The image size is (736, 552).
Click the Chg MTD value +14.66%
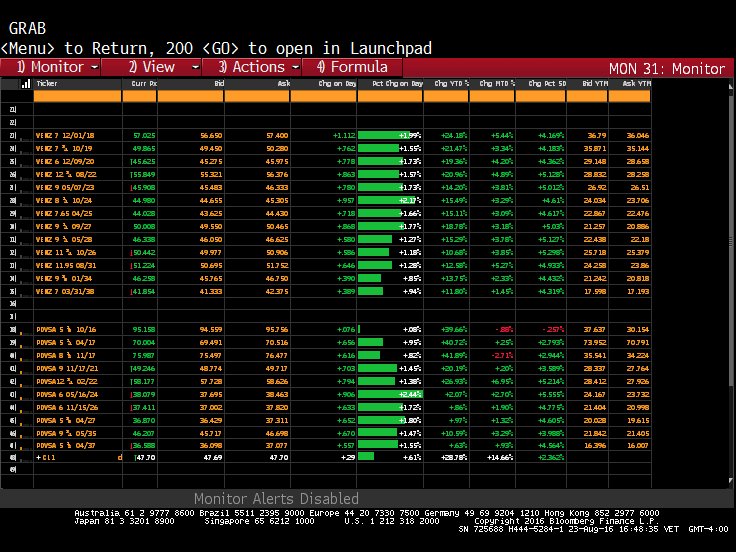pos(500,458)
